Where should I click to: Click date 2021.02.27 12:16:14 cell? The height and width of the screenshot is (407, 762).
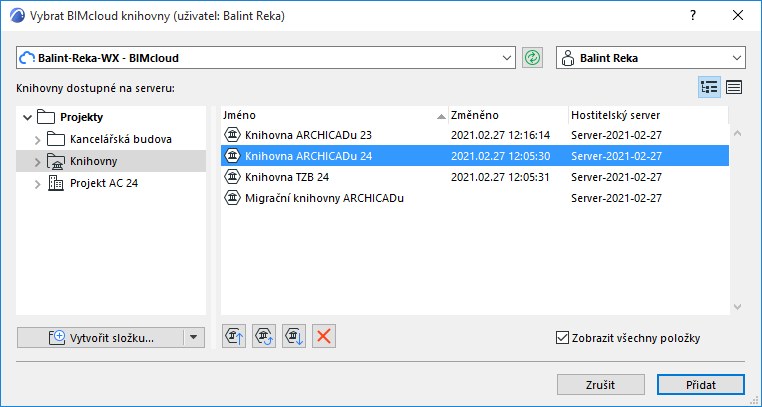pos(500,135)
